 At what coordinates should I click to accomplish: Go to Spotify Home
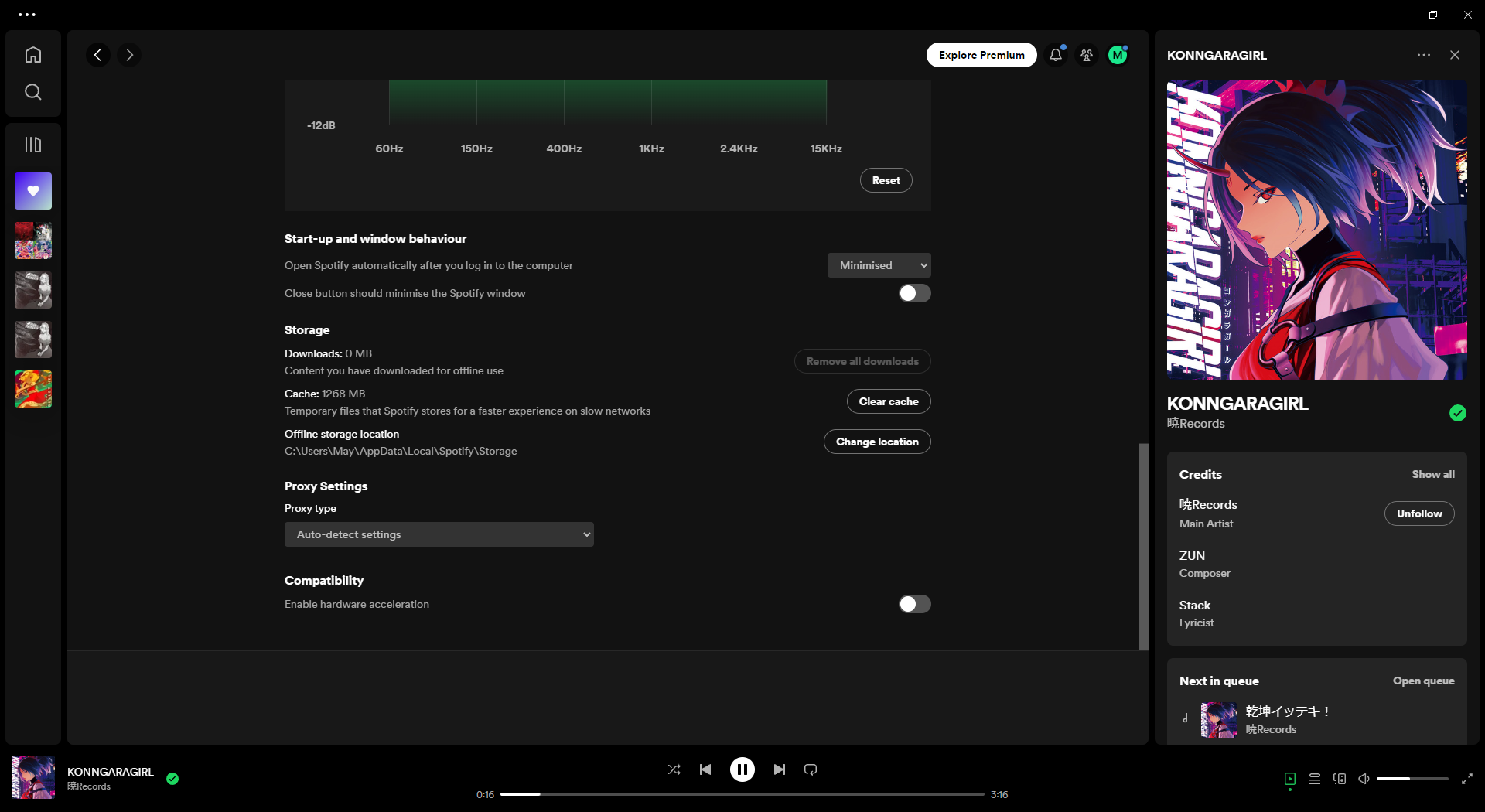point(33,55)
